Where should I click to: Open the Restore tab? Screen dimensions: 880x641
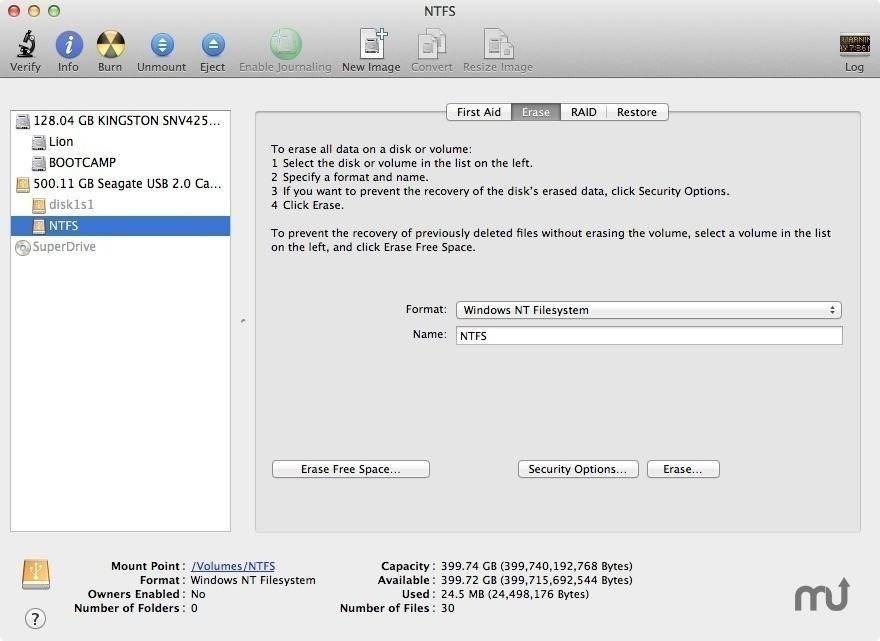click(x=637, y=112)
